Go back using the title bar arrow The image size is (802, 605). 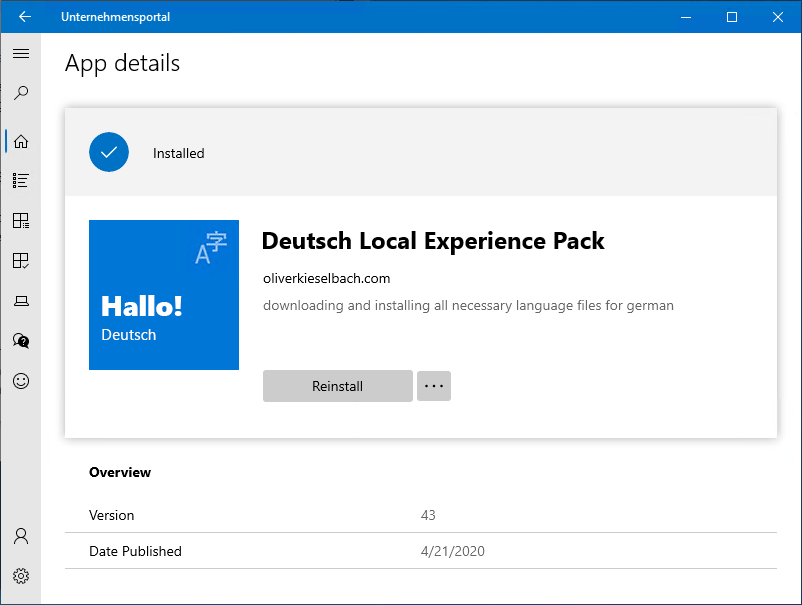pyautogui.click(x=25, y=17)
